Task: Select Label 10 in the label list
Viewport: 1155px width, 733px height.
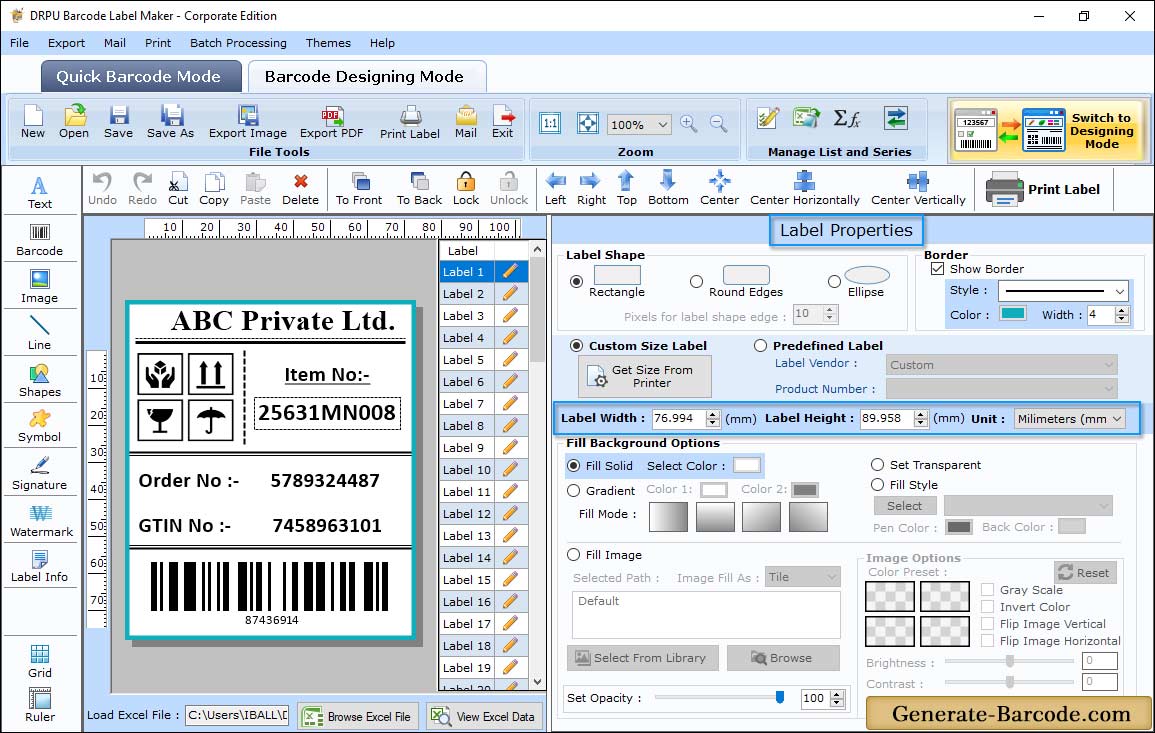Action: click(467, 469)
